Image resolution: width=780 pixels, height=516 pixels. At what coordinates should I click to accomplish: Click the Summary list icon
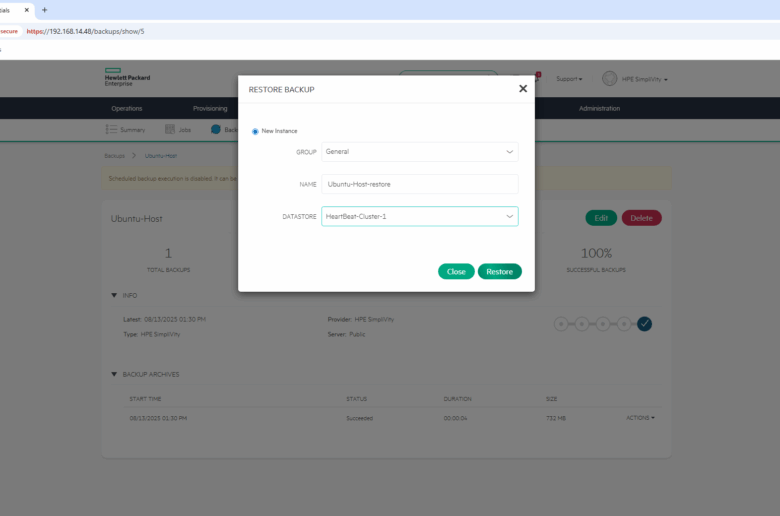[111, 129]
